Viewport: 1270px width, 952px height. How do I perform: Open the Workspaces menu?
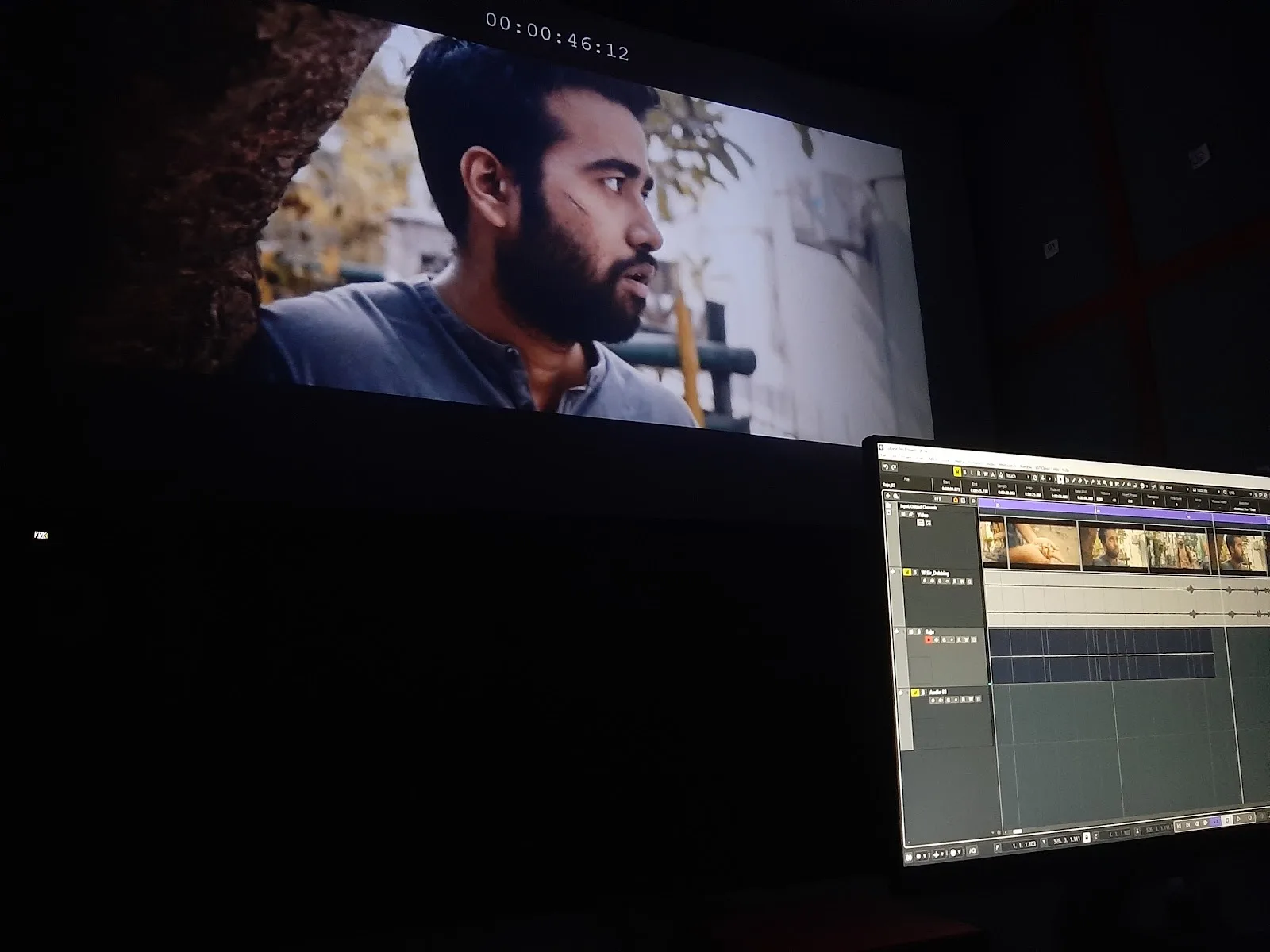click(x=1007, y=466)
